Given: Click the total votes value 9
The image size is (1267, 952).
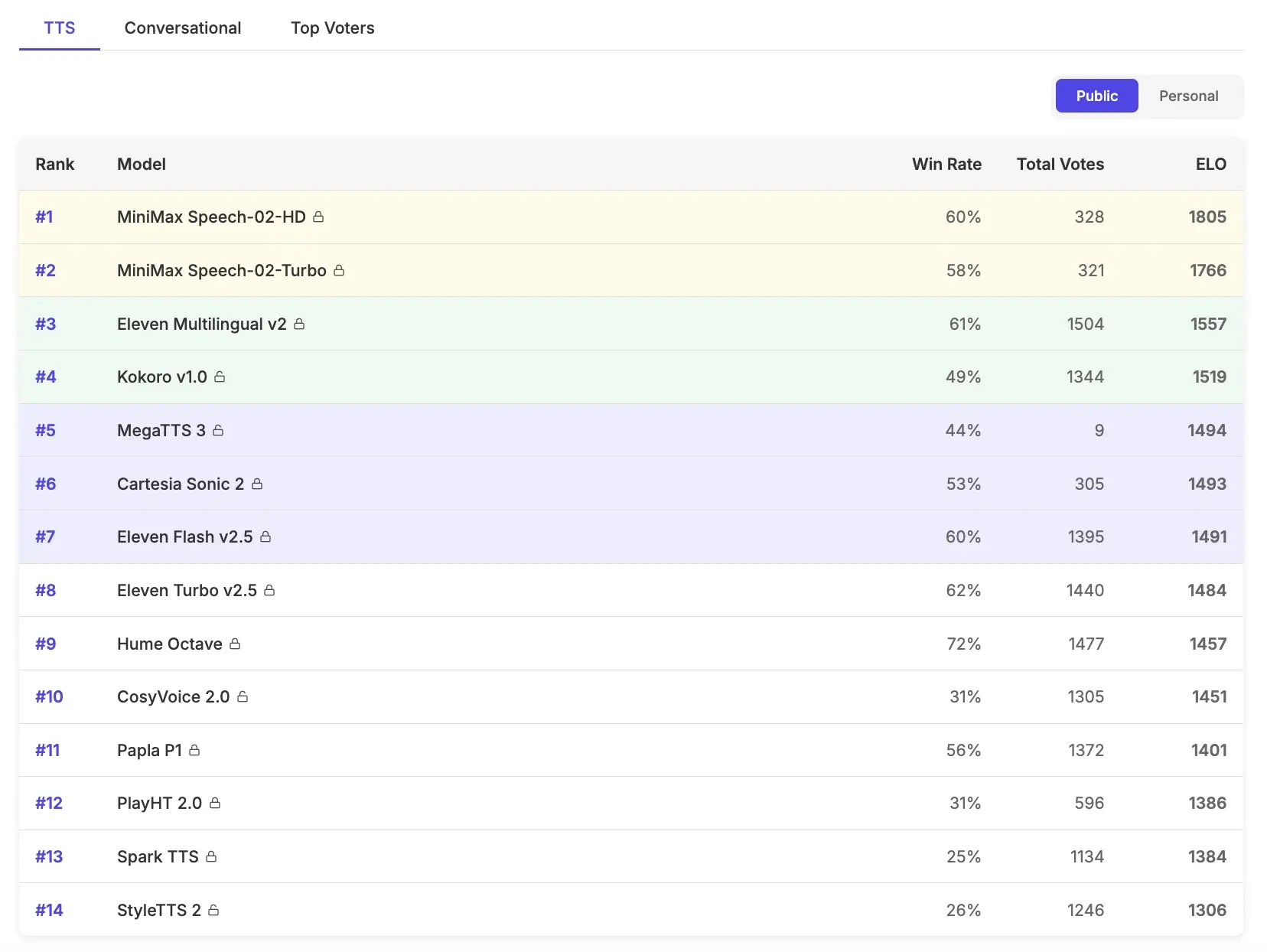Looking at the screenshot, I should [x=1099, y=431].
